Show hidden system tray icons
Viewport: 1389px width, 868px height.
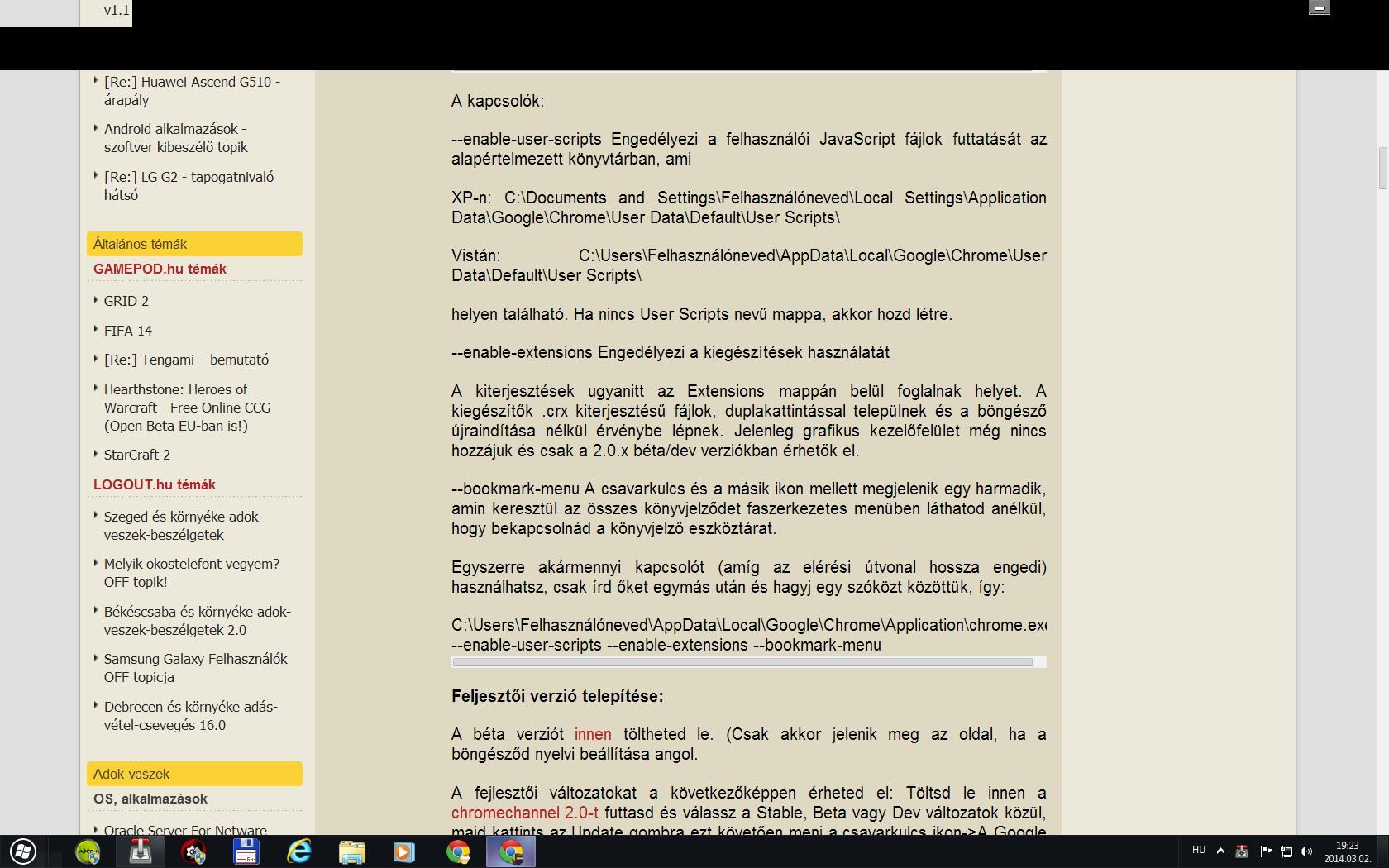1220,851
